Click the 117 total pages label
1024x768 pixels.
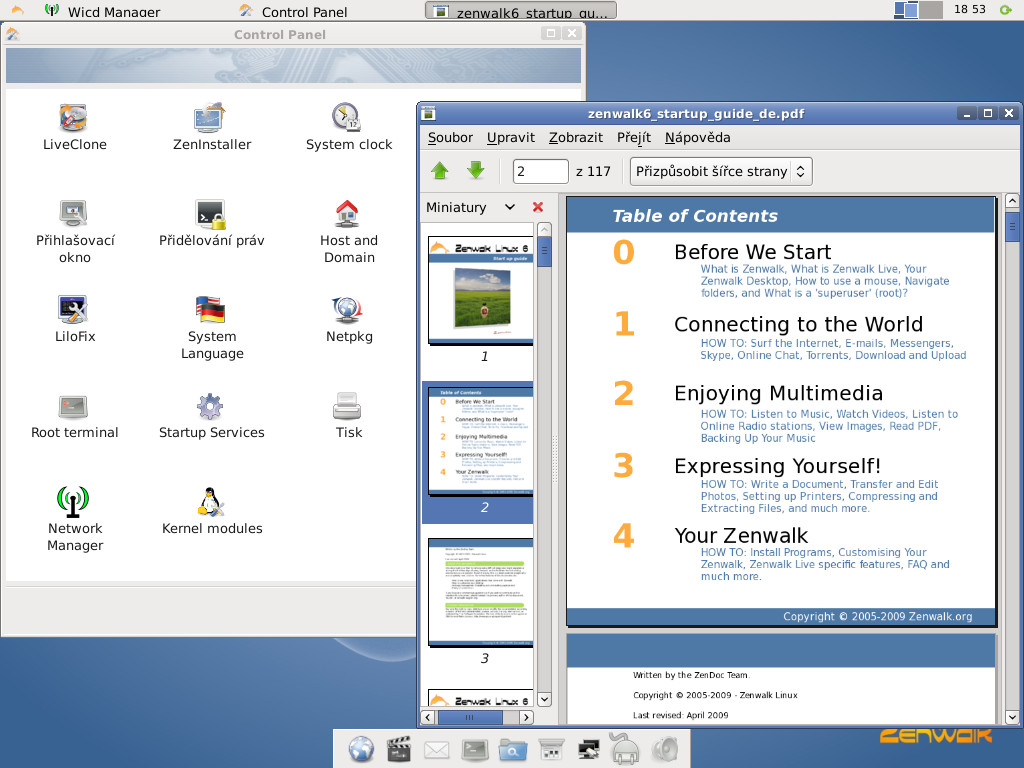(x=593, y=171)
